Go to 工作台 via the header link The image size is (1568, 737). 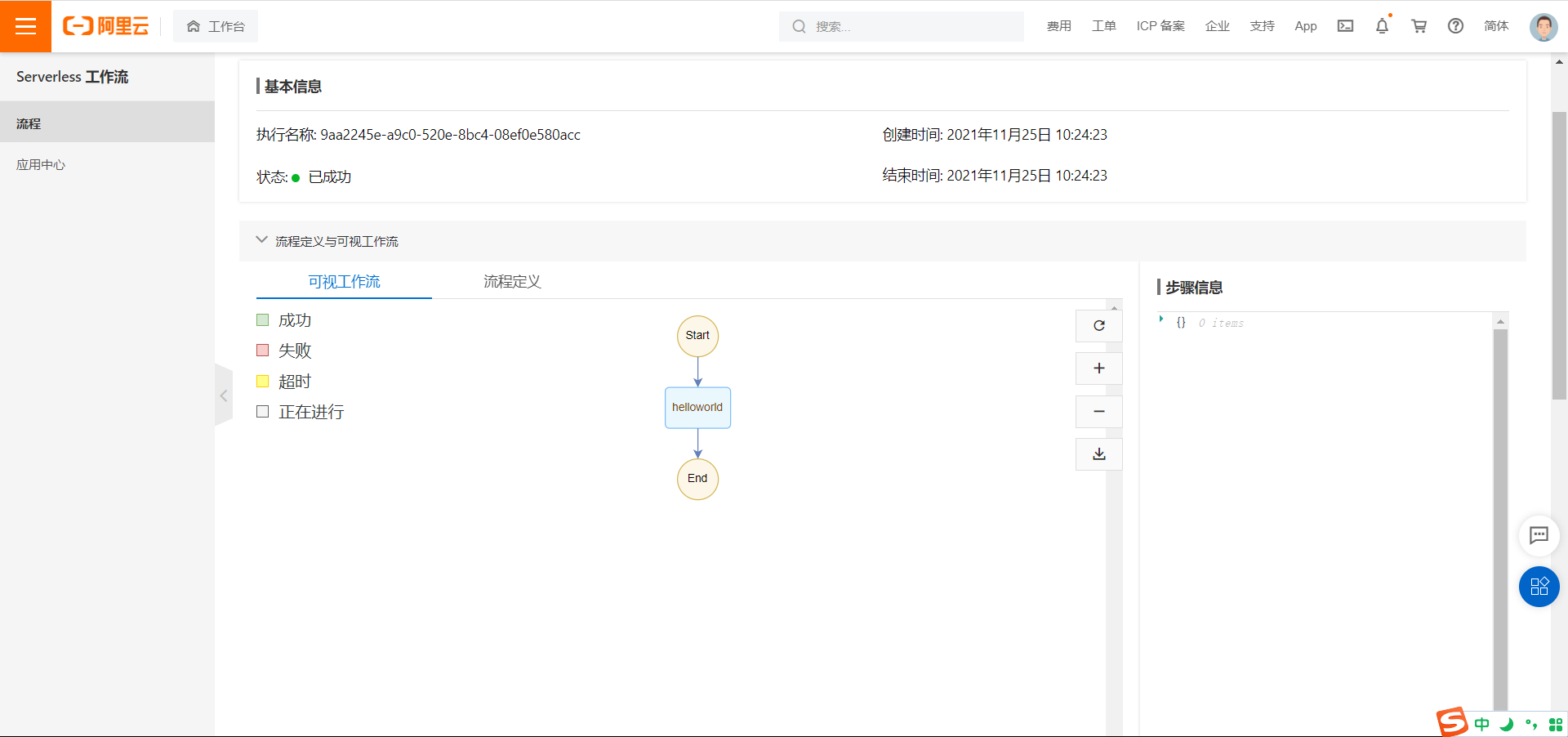click(x=216, y=26)
